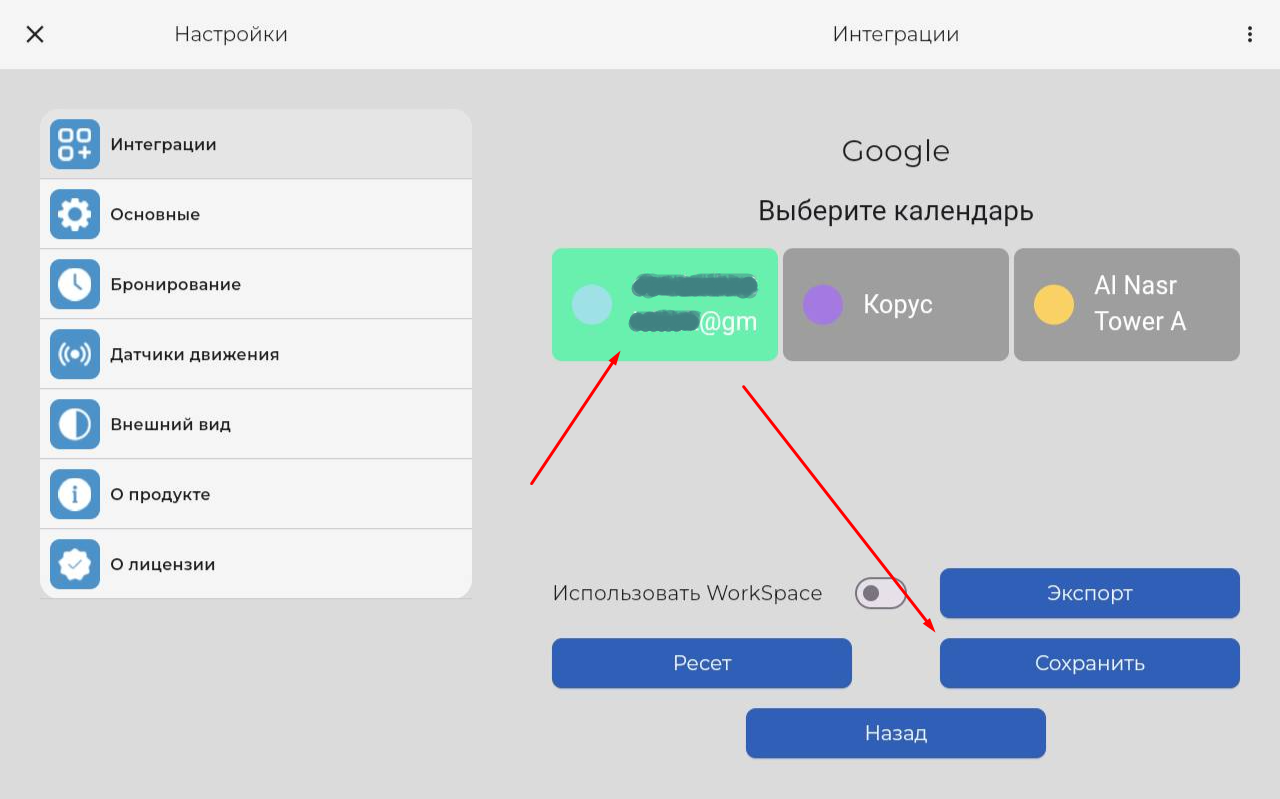Open Бронирование settings
The image size is (1280, 799).
(256, 284)
